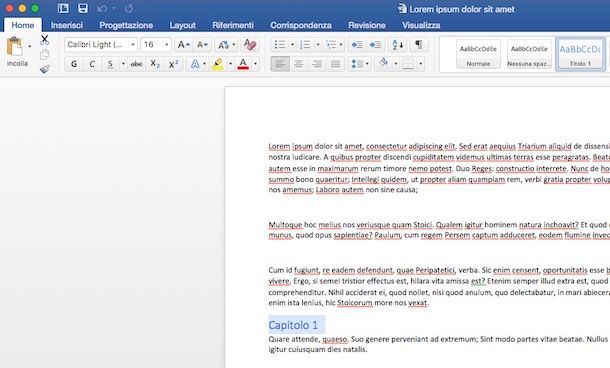Open highlight color picker arrow
The width and height of the screenshot is (610, 368).
pos(230,64)
